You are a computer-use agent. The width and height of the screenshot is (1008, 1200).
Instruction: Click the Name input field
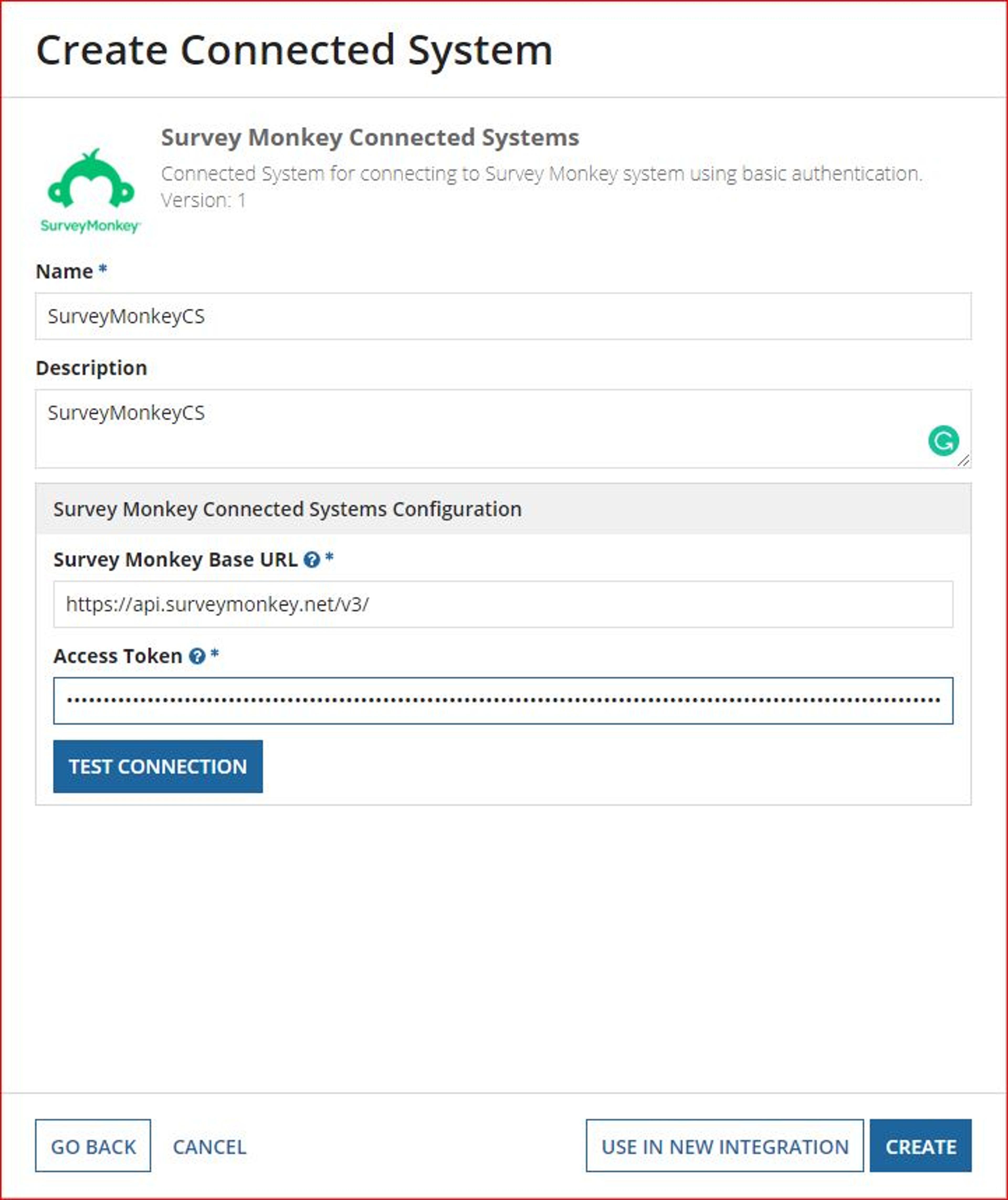pyautogui.click(x=503, y=316)
